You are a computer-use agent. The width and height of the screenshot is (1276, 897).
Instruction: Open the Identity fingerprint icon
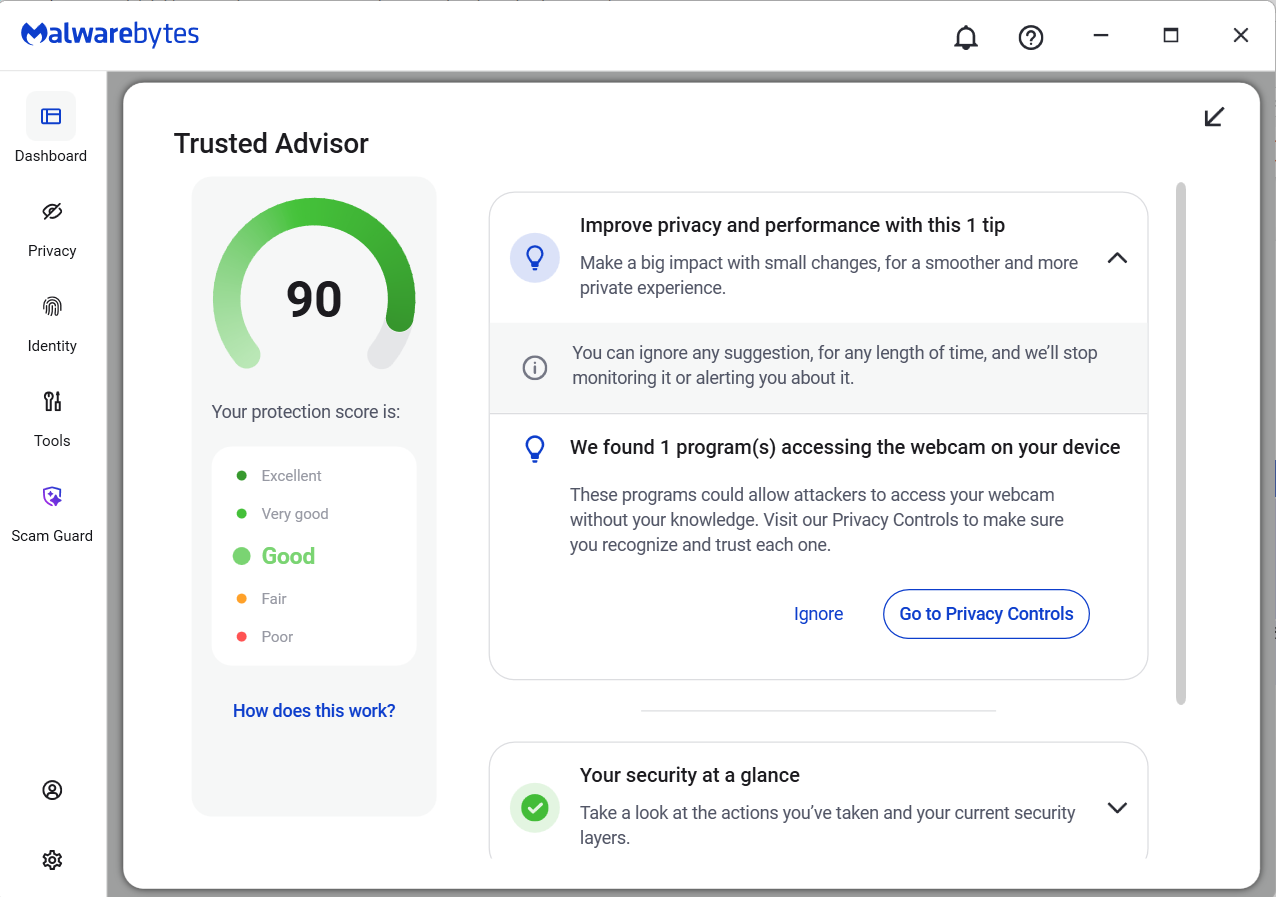coord(52,306)
